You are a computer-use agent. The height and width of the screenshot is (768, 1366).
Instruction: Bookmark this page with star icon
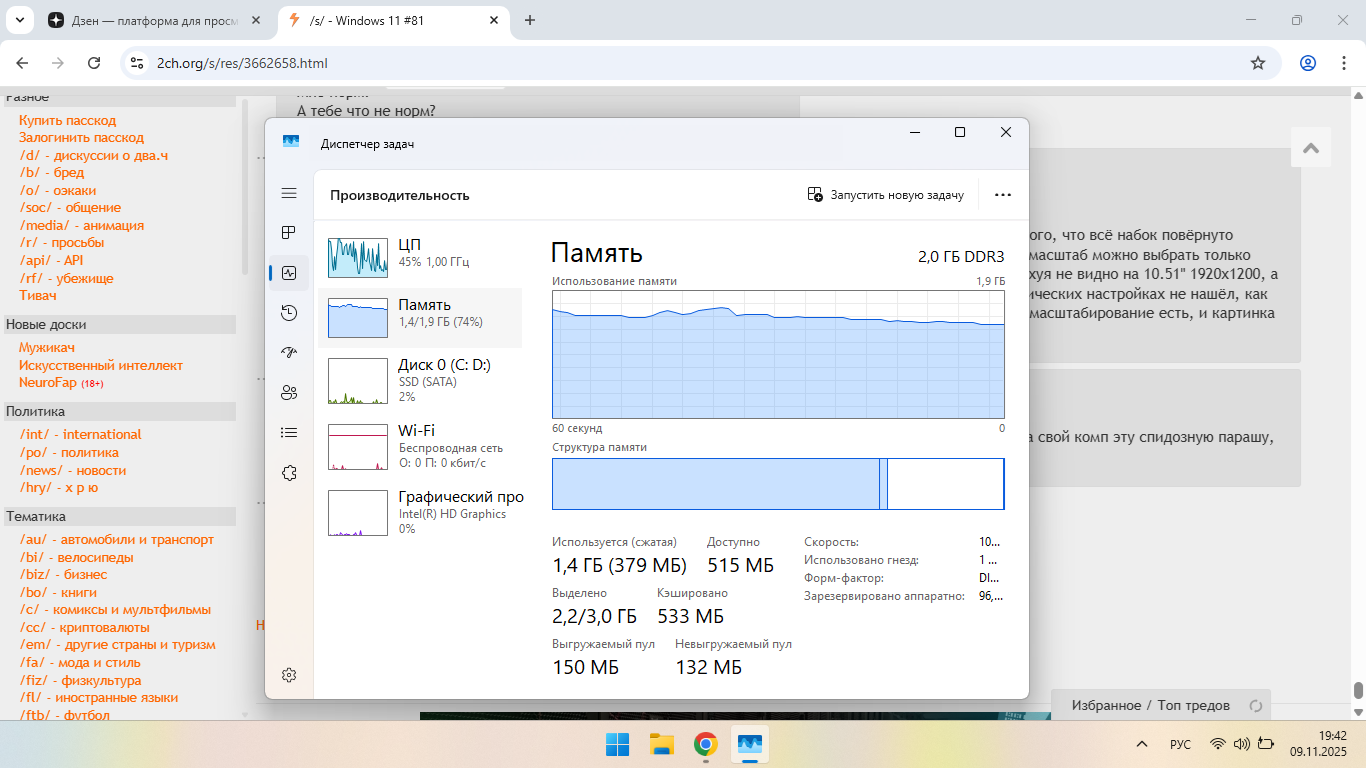pyautogui.click(x=1258, y=63)
